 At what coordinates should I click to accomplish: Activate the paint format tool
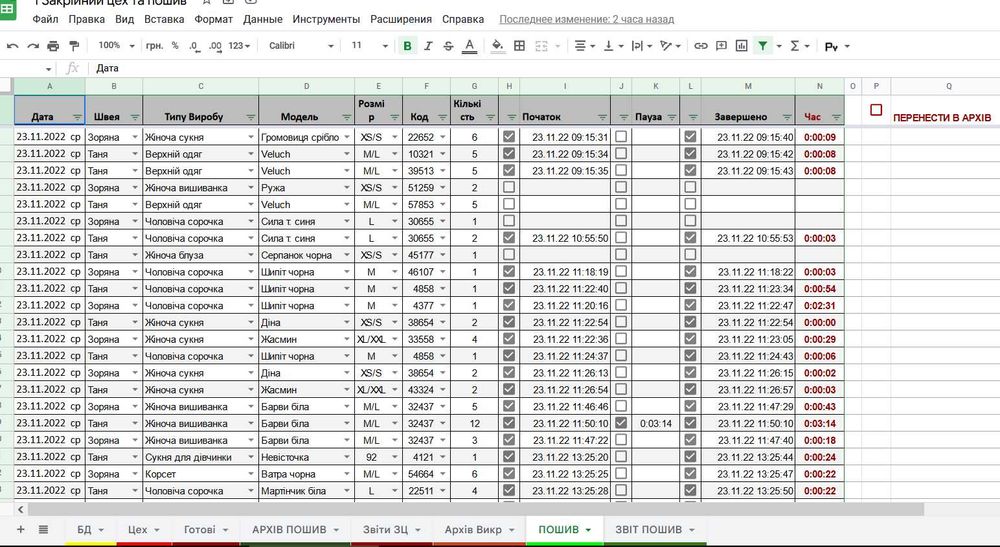(74, 46)
